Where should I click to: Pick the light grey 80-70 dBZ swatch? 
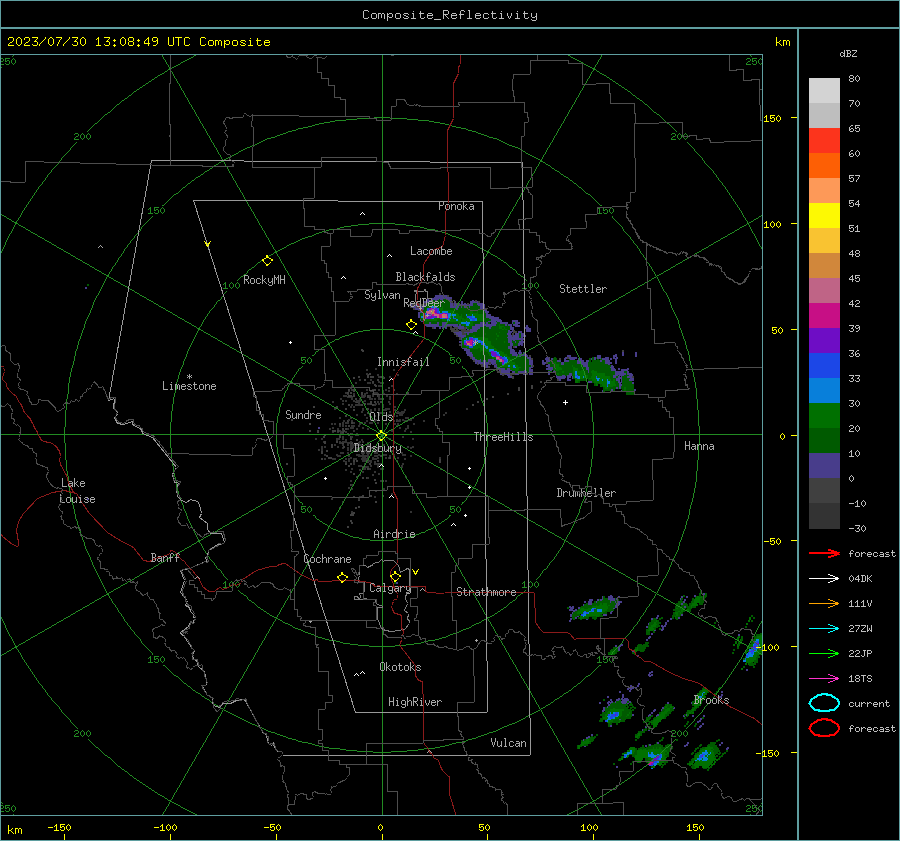click(824, 90)
